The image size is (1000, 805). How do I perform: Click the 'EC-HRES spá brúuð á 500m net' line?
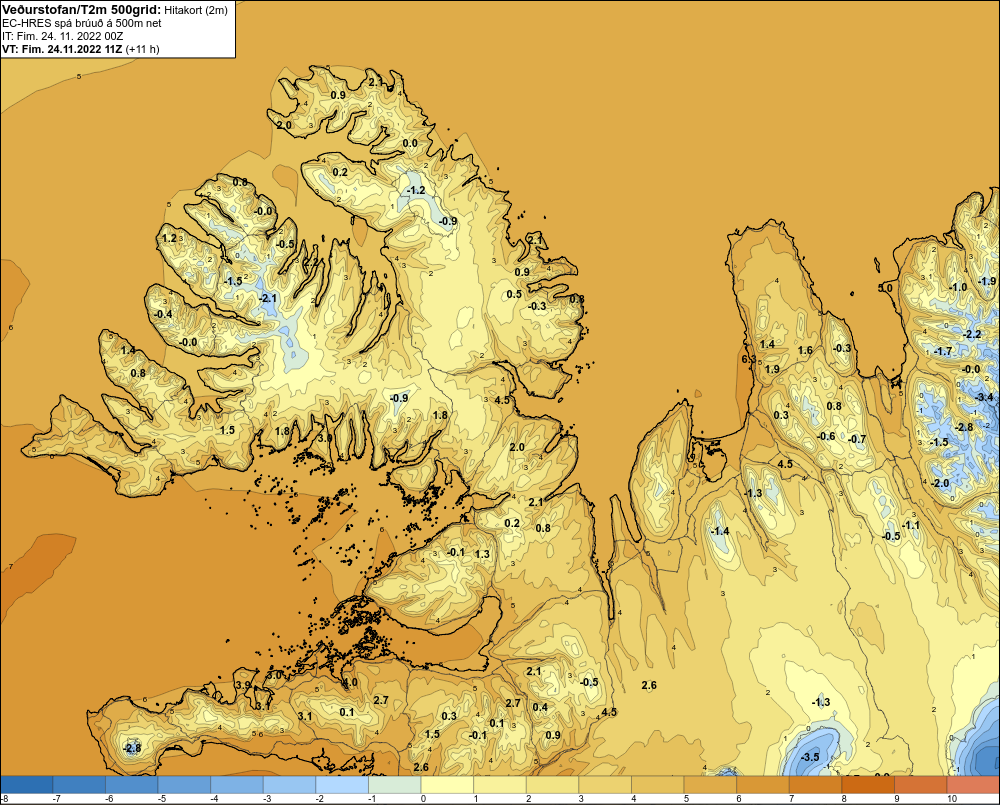coord(82,23)
